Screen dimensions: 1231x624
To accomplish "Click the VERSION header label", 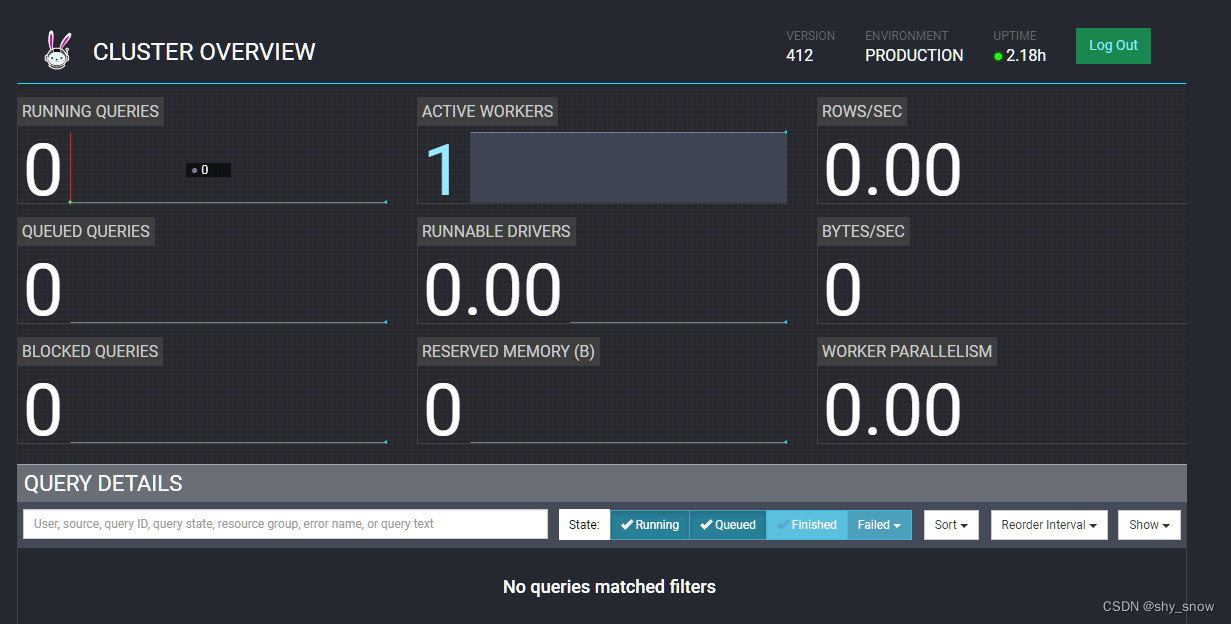I will click(x=810, y=36).
